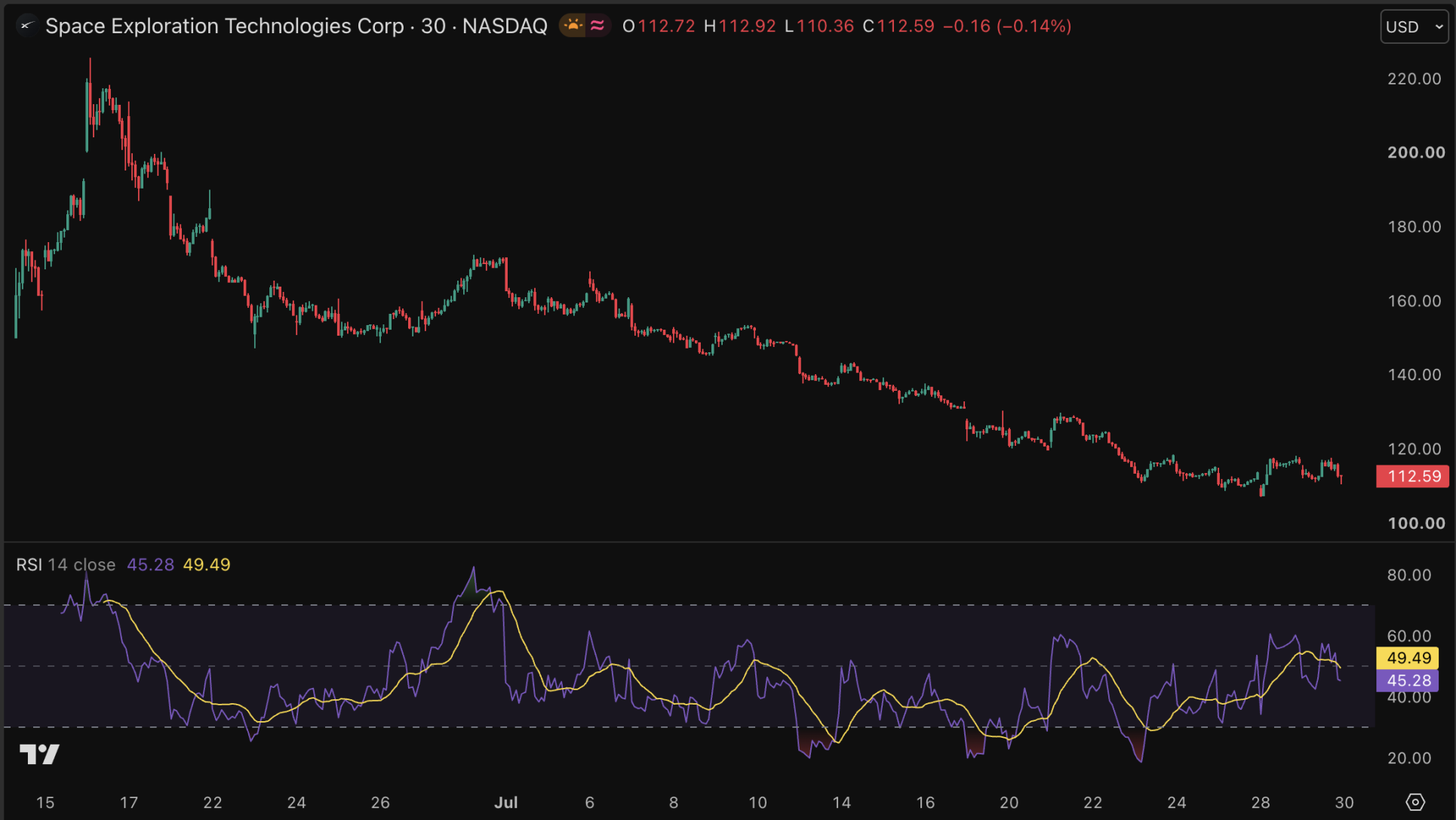The width and height of the screenshot is (1456, 820).
Task: Click the 15 date on the time axis
Action: tap(45, 803)
